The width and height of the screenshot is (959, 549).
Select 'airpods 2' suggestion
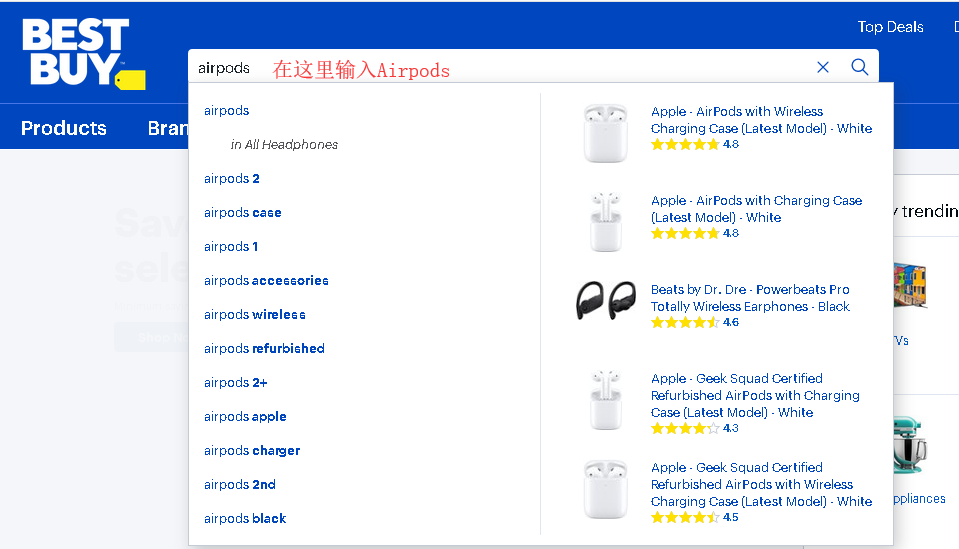click(232, 179)
